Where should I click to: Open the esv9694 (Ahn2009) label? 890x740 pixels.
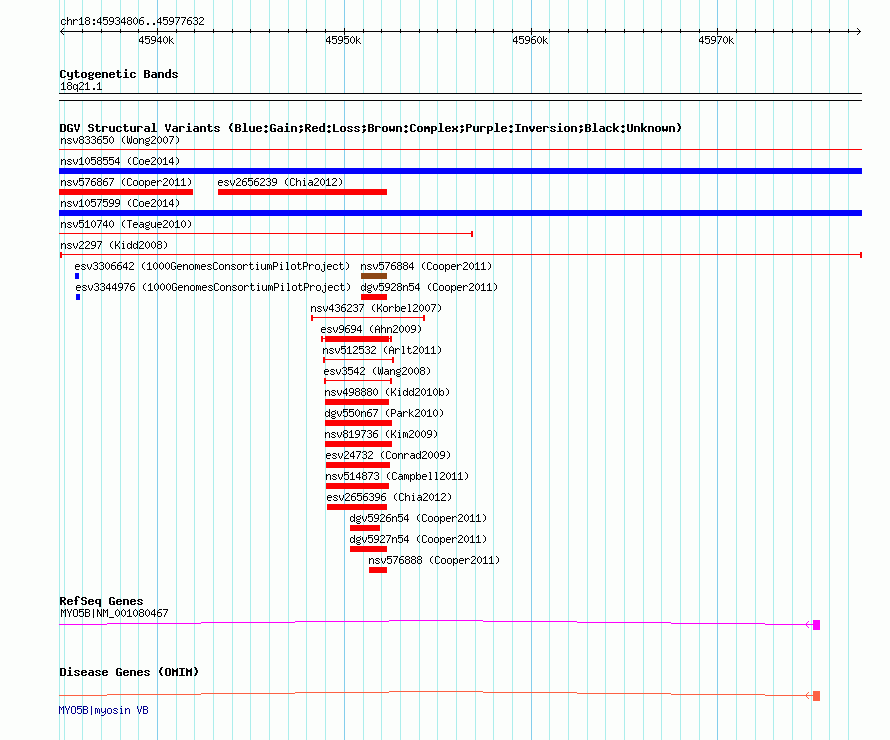(371, 329)
